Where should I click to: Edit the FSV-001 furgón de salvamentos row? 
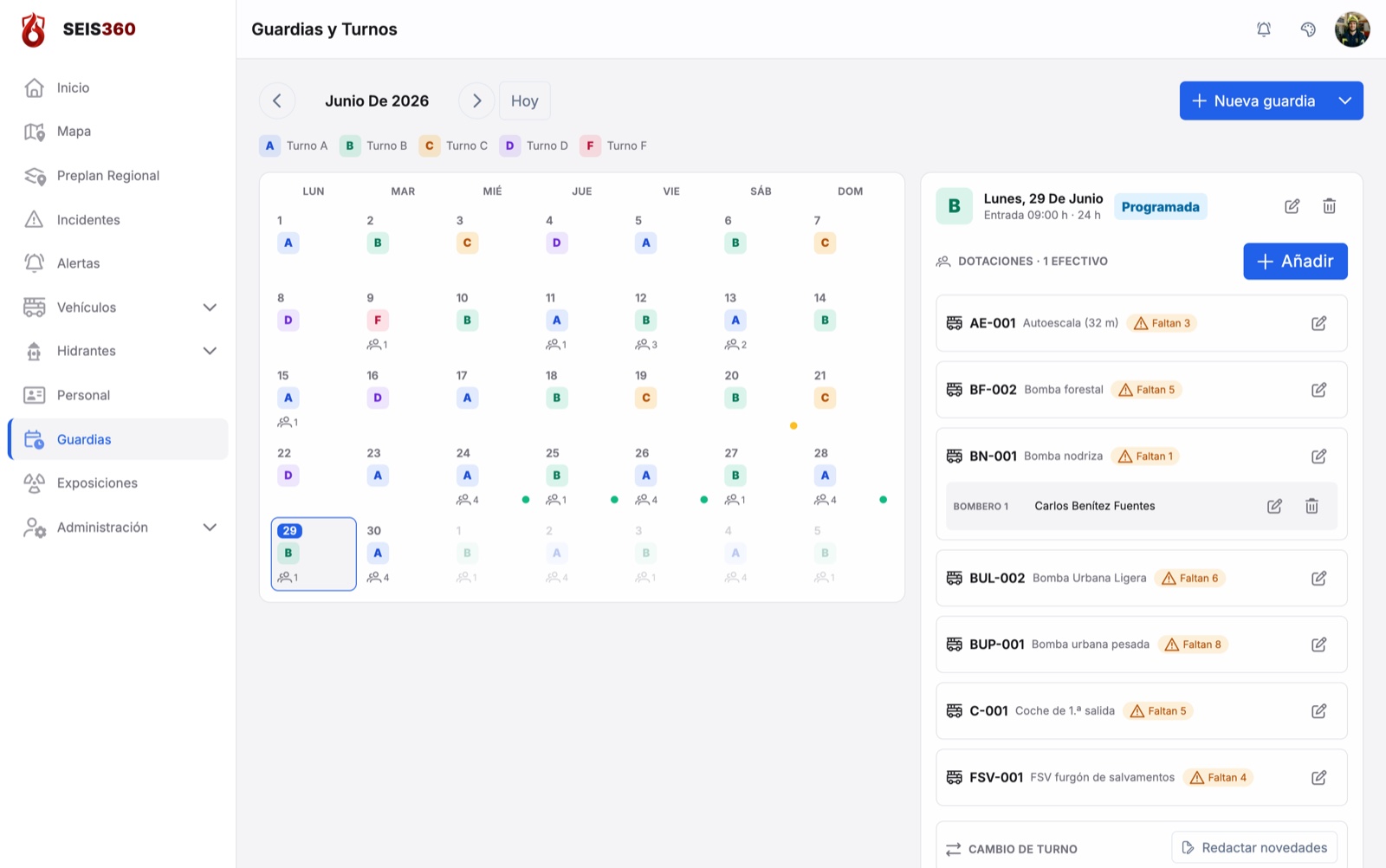tap(1318, 777)
